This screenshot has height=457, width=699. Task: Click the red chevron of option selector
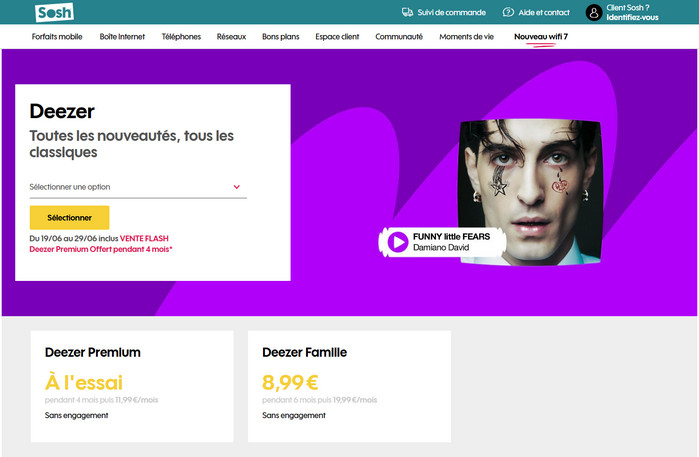tap(237, 187)
